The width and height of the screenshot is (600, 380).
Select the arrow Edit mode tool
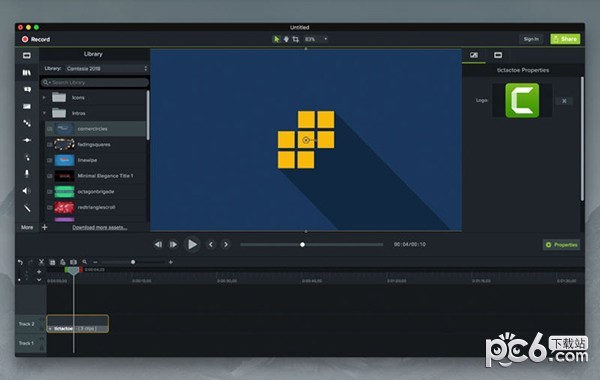pyautogui.click(x=276, y=39)
